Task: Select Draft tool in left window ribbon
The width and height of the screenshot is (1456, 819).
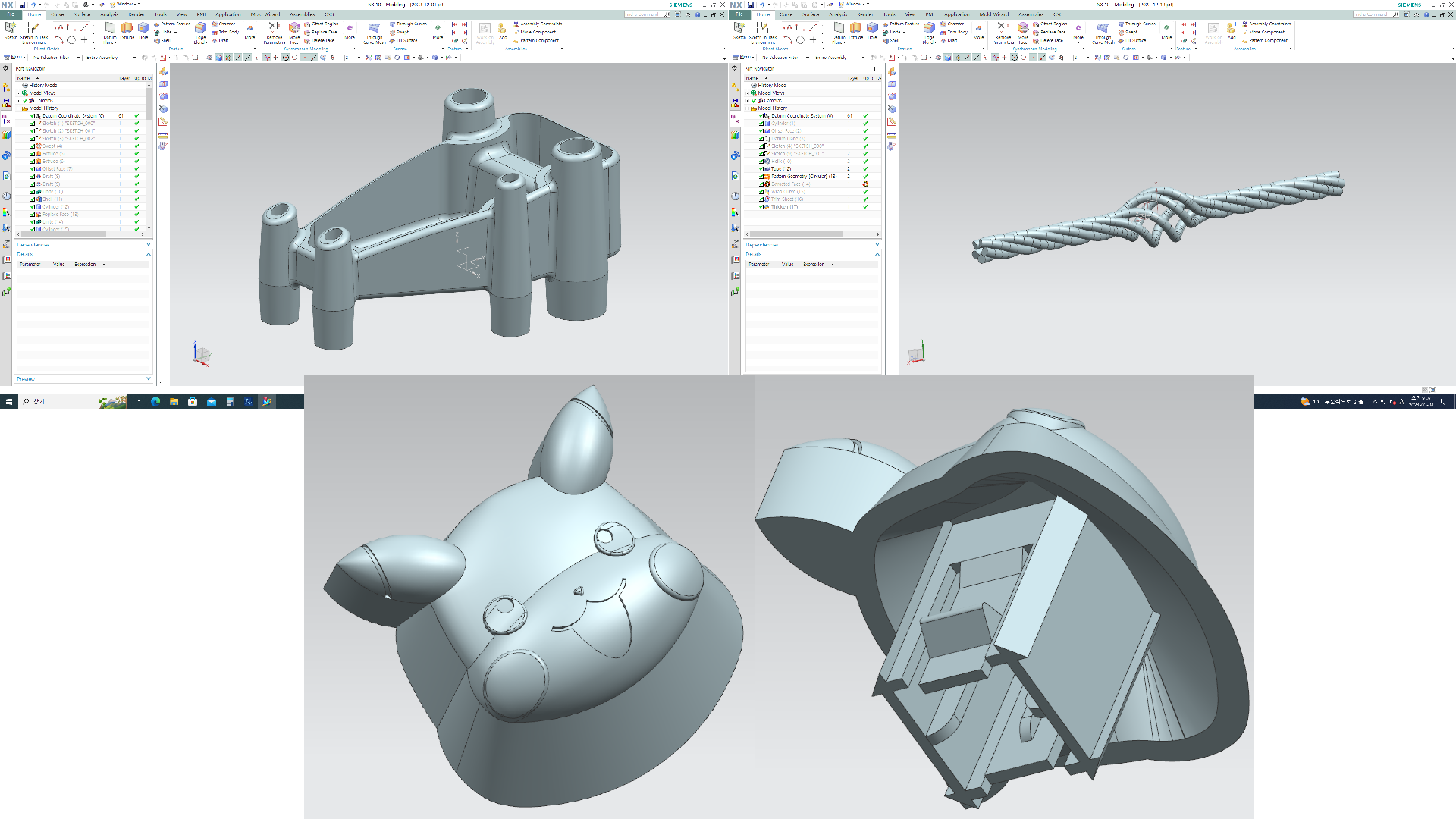Action: coord(221,40)
